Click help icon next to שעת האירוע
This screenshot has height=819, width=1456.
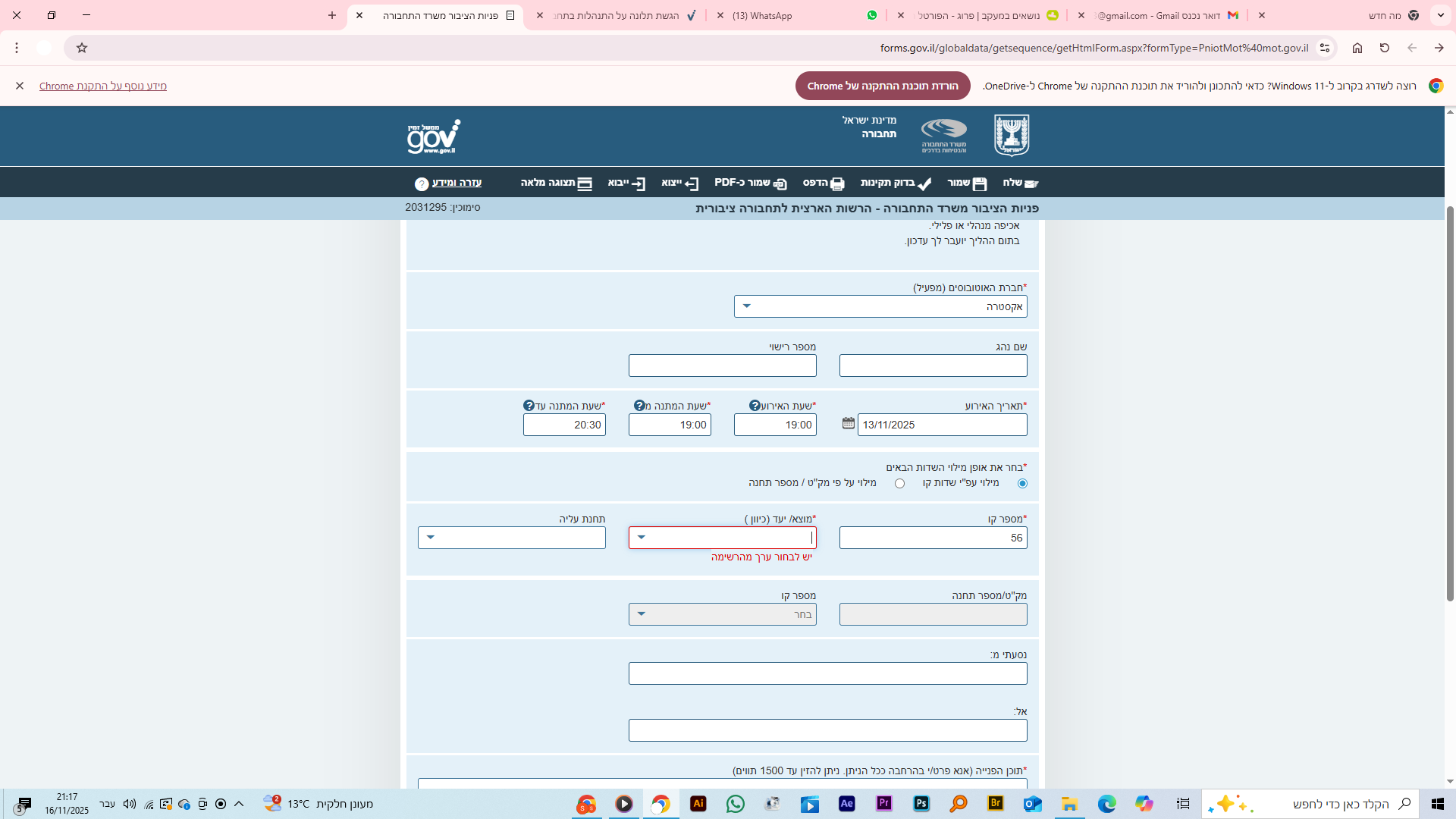755,406
